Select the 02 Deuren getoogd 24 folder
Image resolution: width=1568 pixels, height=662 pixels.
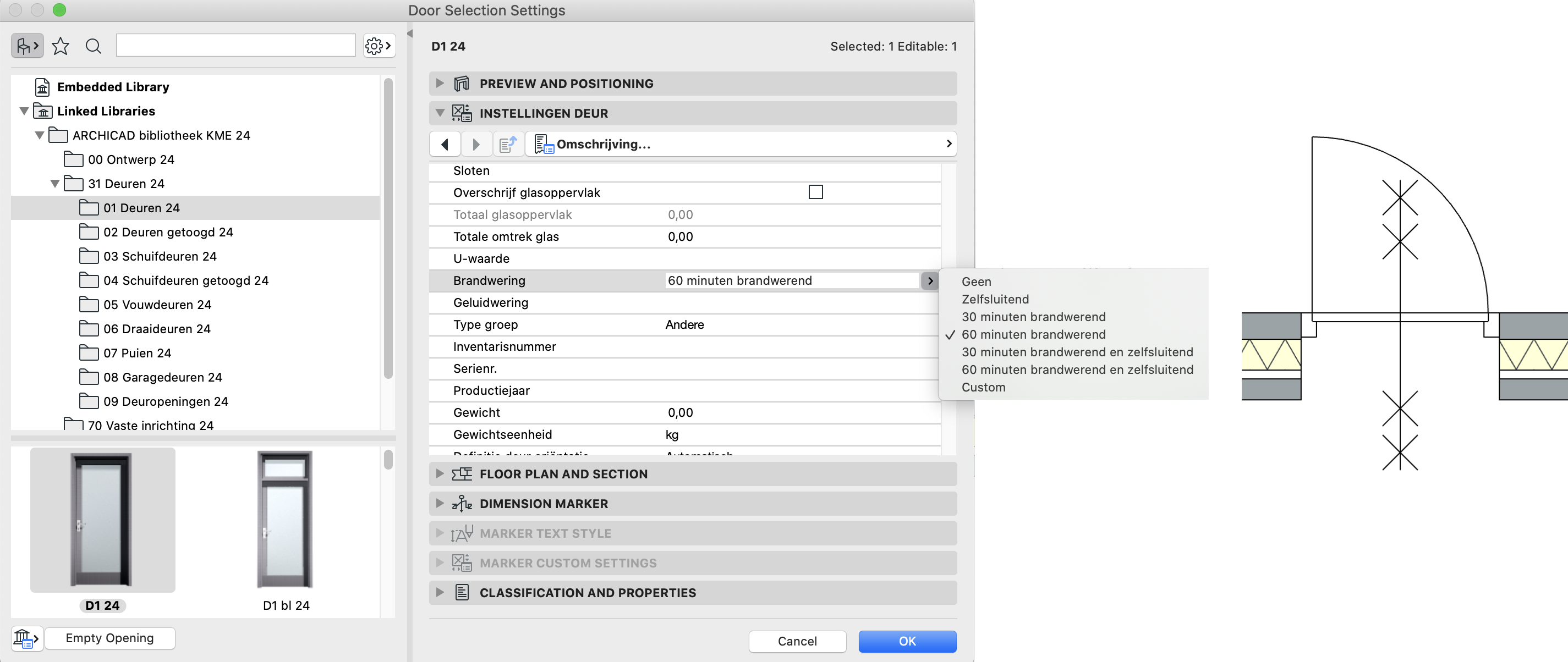click(x=168, y=233)
